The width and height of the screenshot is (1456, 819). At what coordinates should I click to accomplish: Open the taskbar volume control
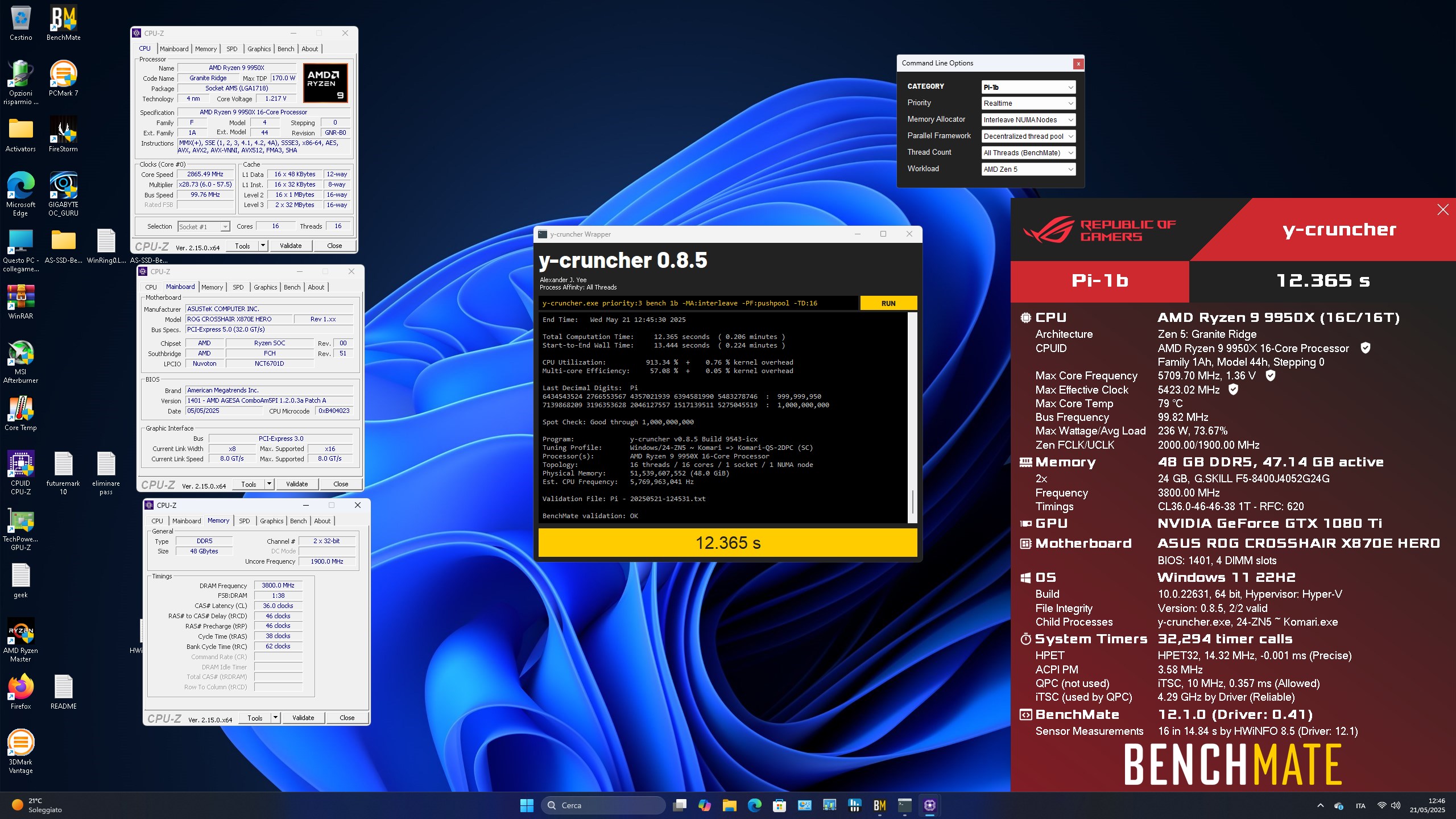point(1396,805)
